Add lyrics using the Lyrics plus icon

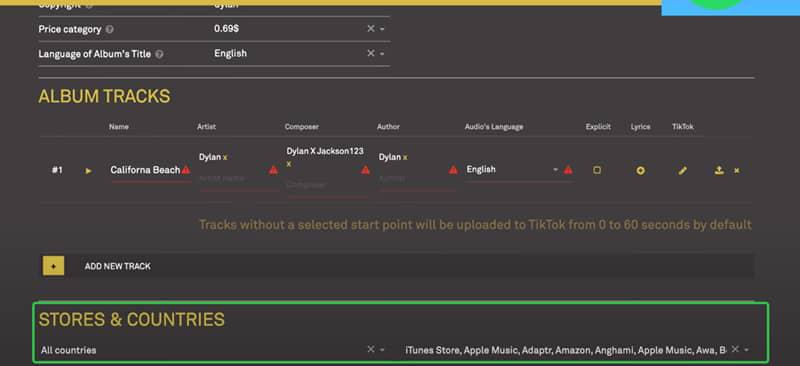click(640, 170)
